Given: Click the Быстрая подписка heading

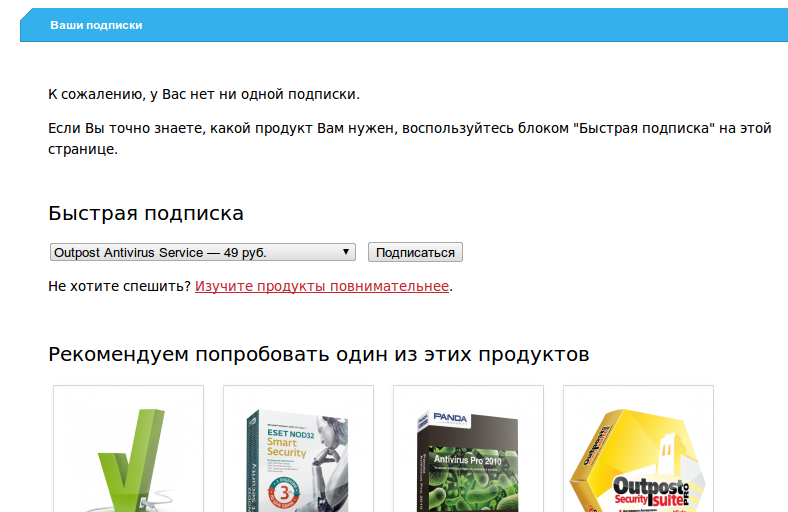Looking at the screenshot, I should tap(146, 213).
